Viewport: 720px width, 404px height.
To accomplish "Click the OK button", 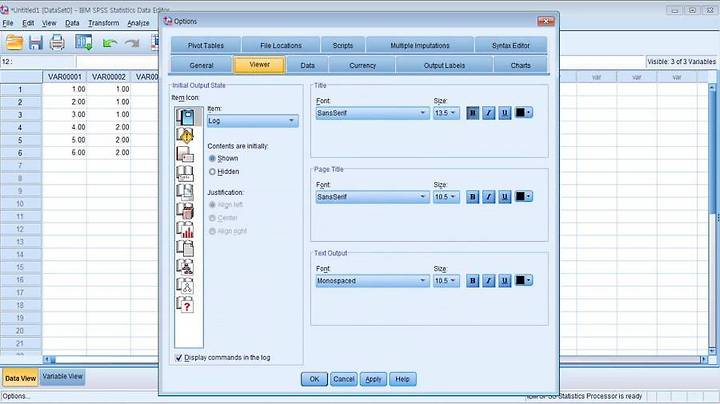I will point(314,379).
